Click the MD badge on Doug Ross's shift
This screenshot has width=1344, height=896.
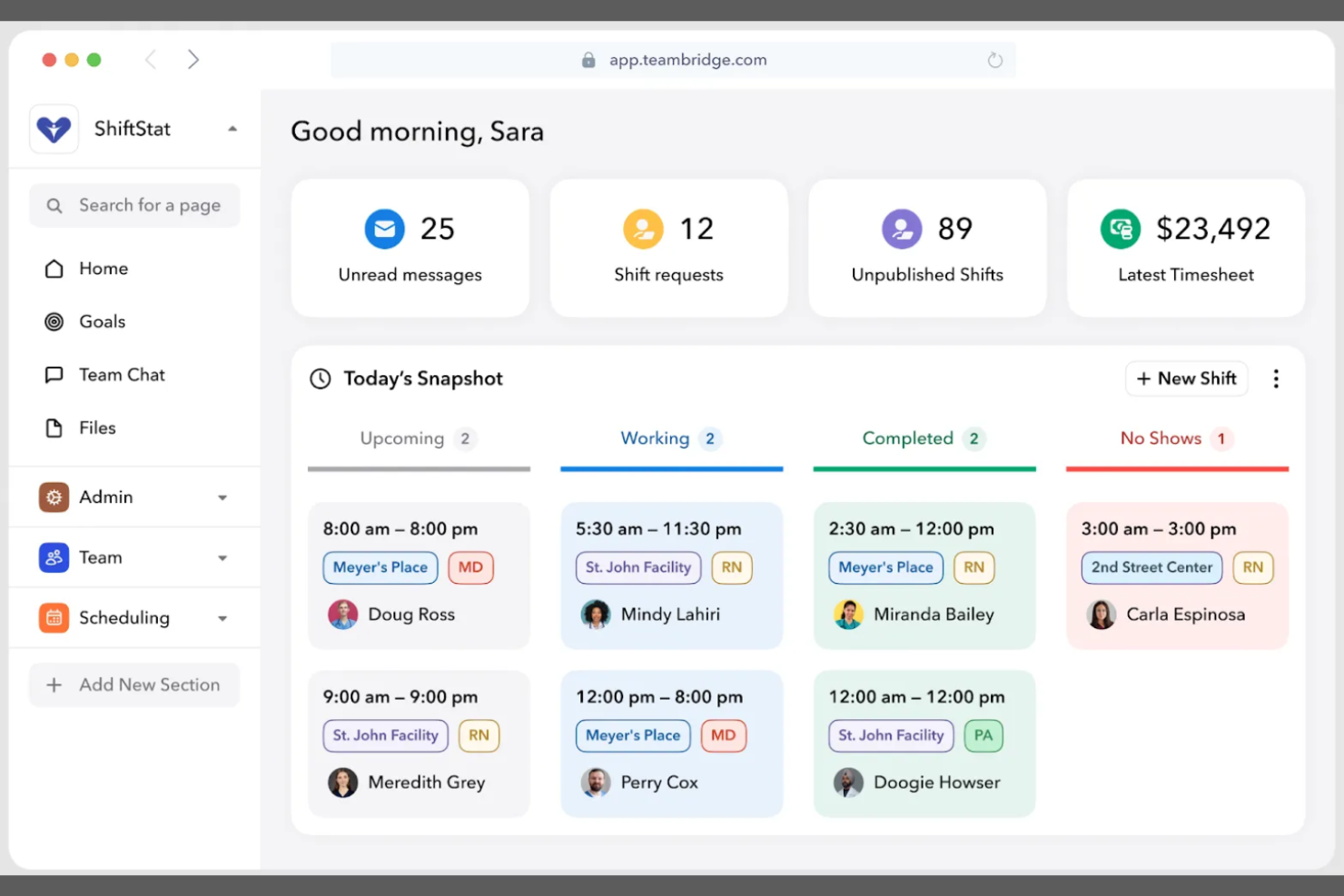pos(470,567)
